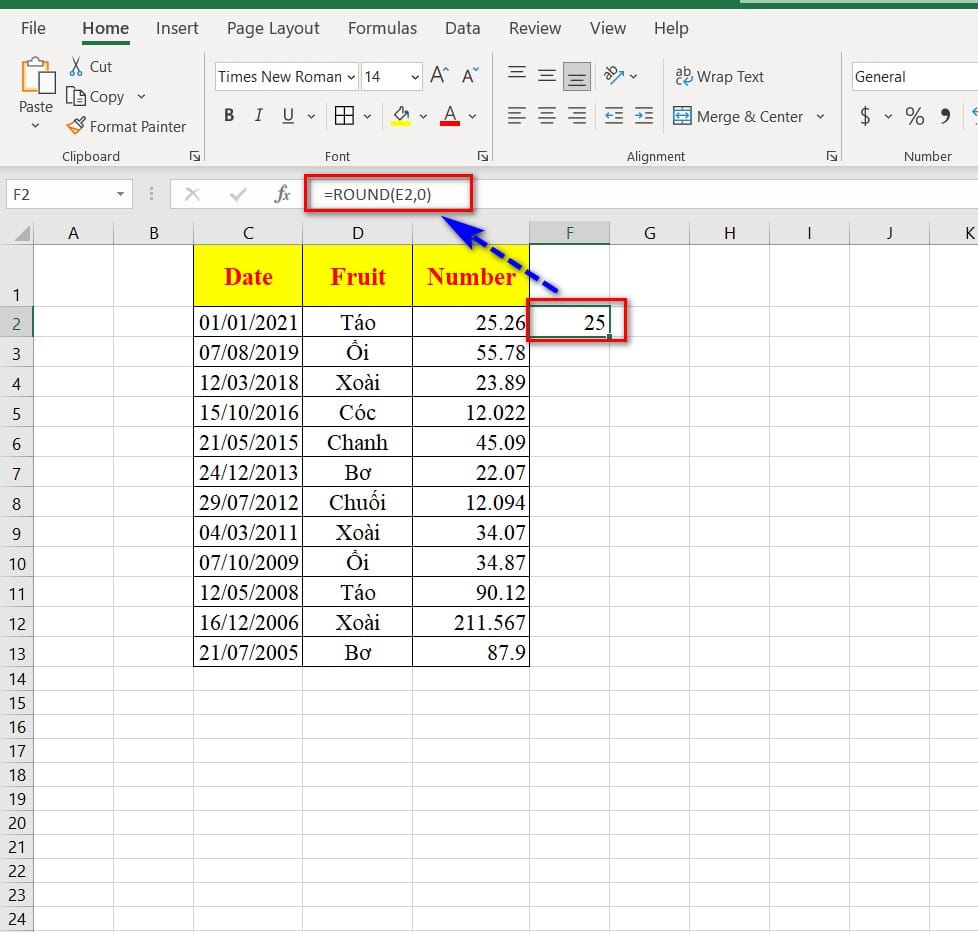Click the Format Painter brush icon
The image size is (978, 932).
tap(76, 126)
